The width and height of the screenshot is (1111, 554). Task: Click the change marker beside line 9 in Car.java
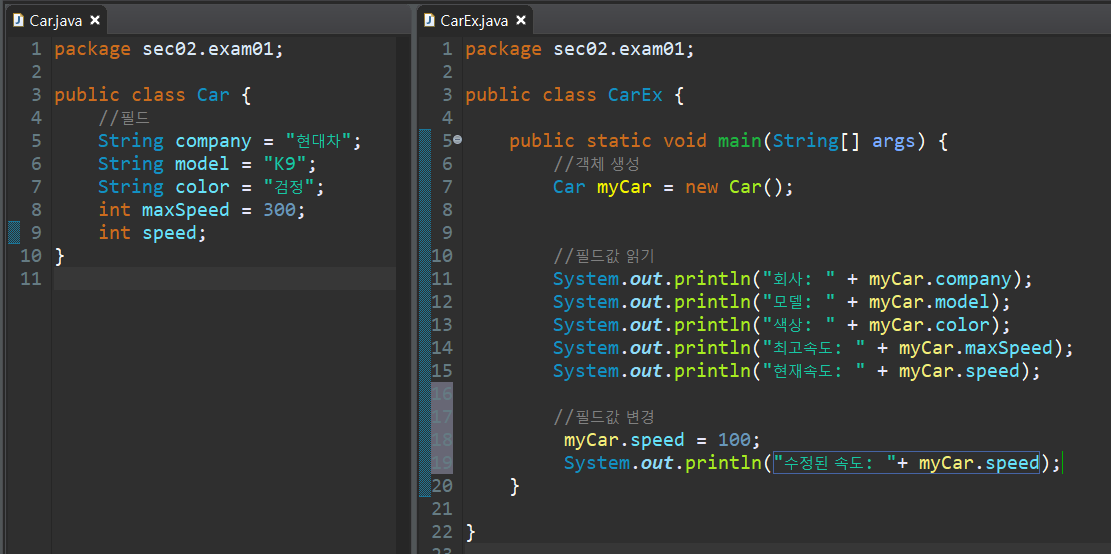point(14,232)
